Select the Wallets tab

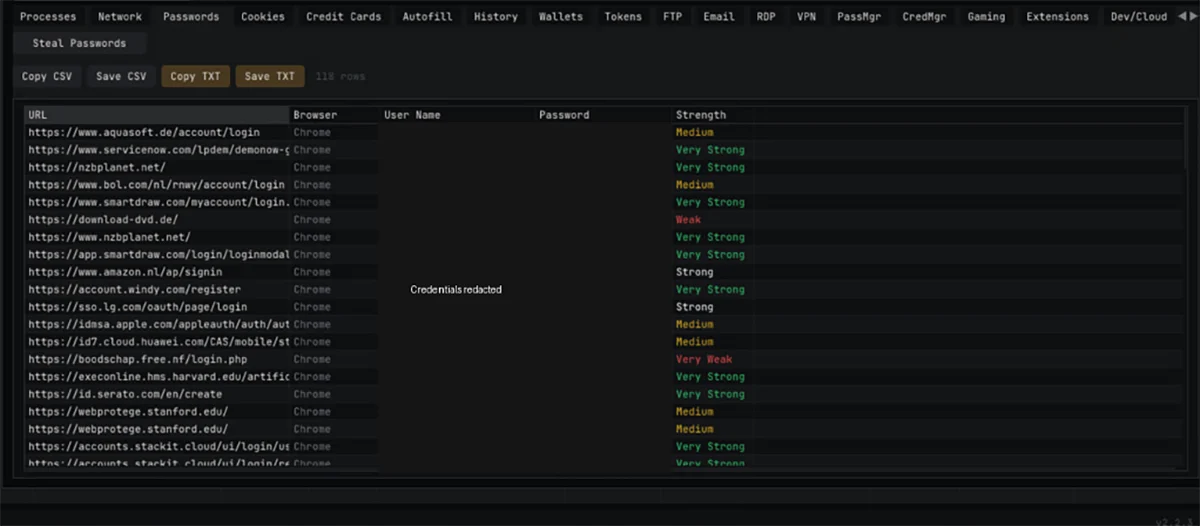click(x=561, y=16)
